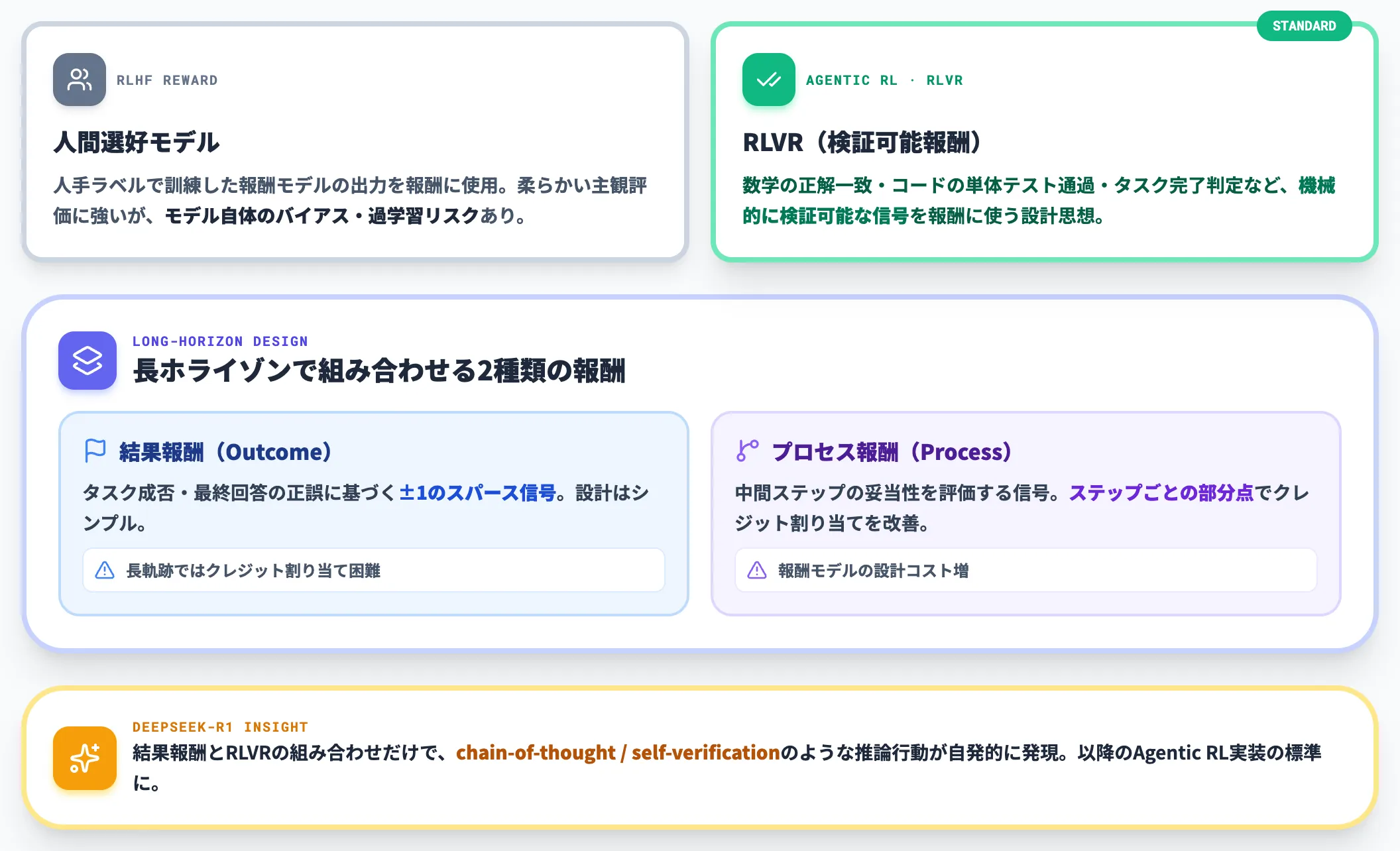Image resolution: width=1400 pixels, height=851 pixels.
Task: Click the gray users icon on the RLHF card
Action: pos(80,80)
